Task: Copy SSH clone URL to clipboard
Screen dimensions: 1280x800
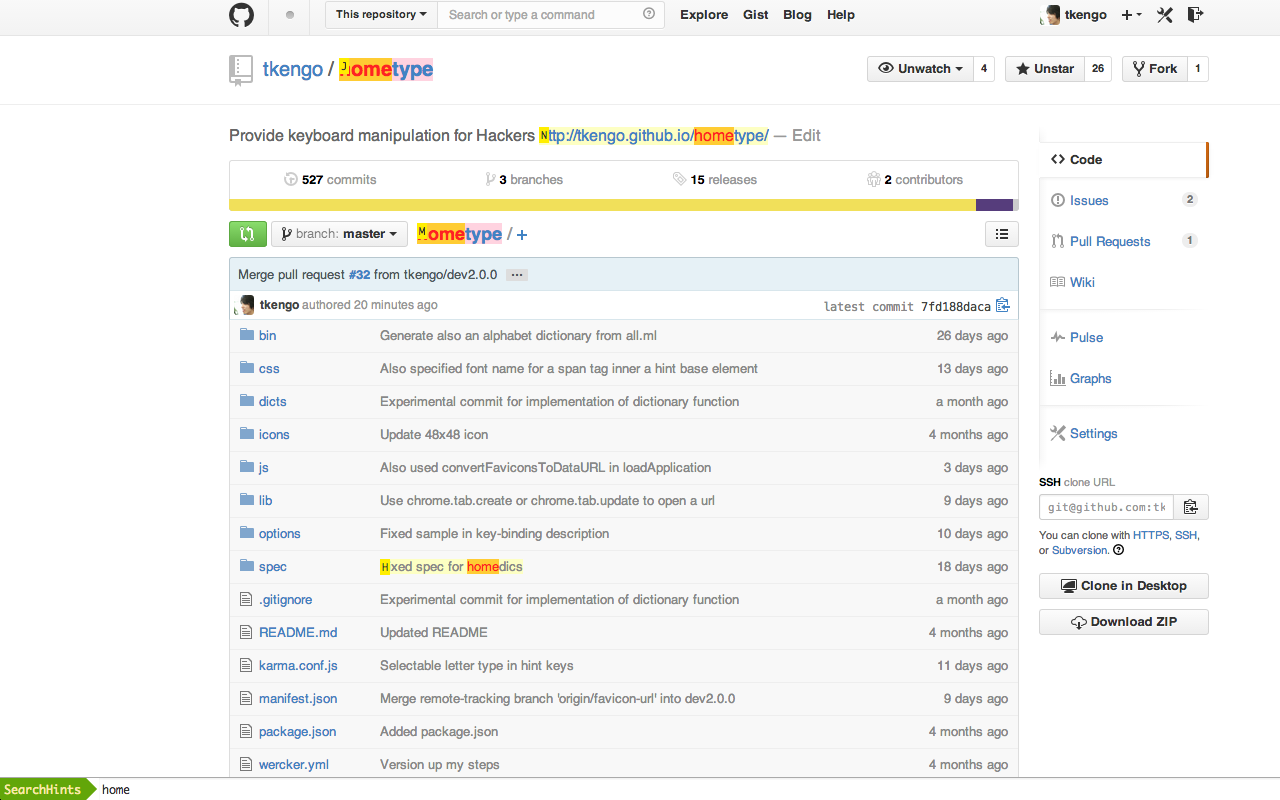Action: tap(1191, 507)
